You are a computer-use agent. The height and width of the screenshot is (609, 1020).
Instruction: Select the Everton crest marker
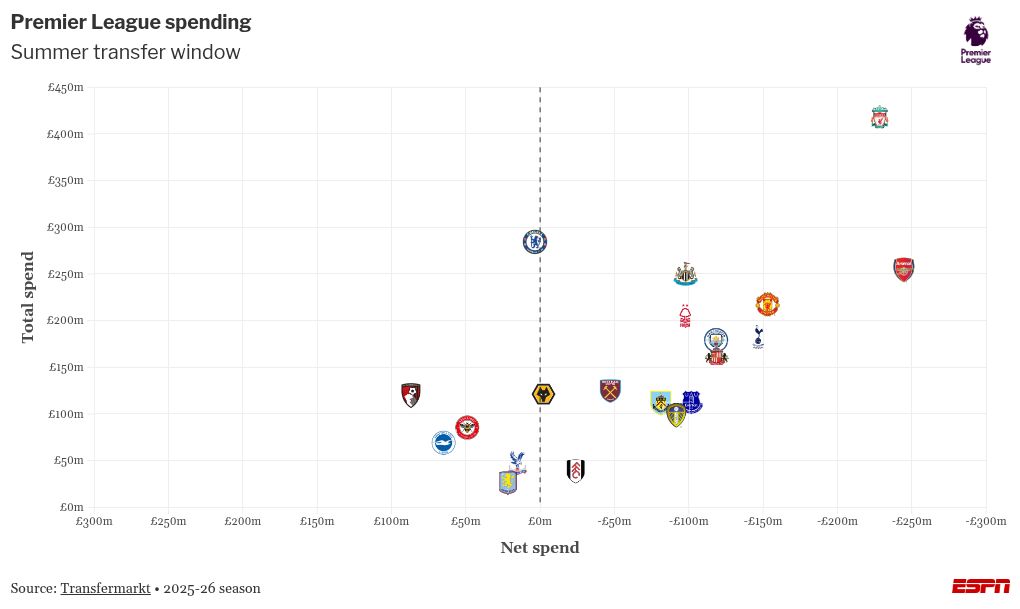click(692, 402)
